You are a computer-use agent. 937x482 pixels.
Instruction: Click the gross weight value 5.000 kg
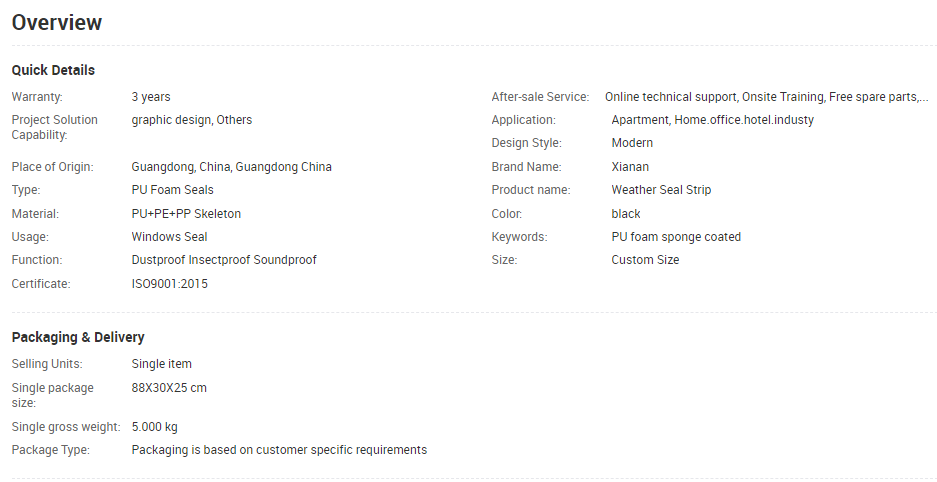point(154,427)
